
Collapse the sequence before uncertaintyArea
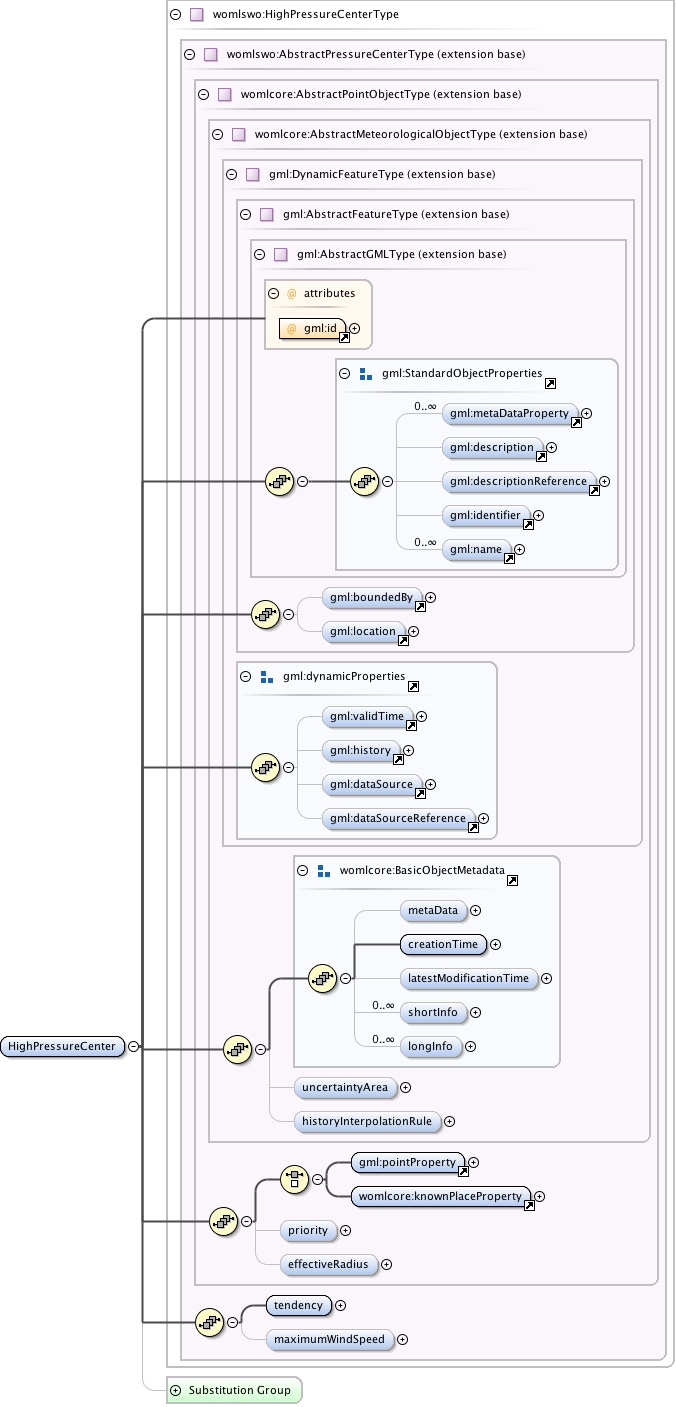260,1049
